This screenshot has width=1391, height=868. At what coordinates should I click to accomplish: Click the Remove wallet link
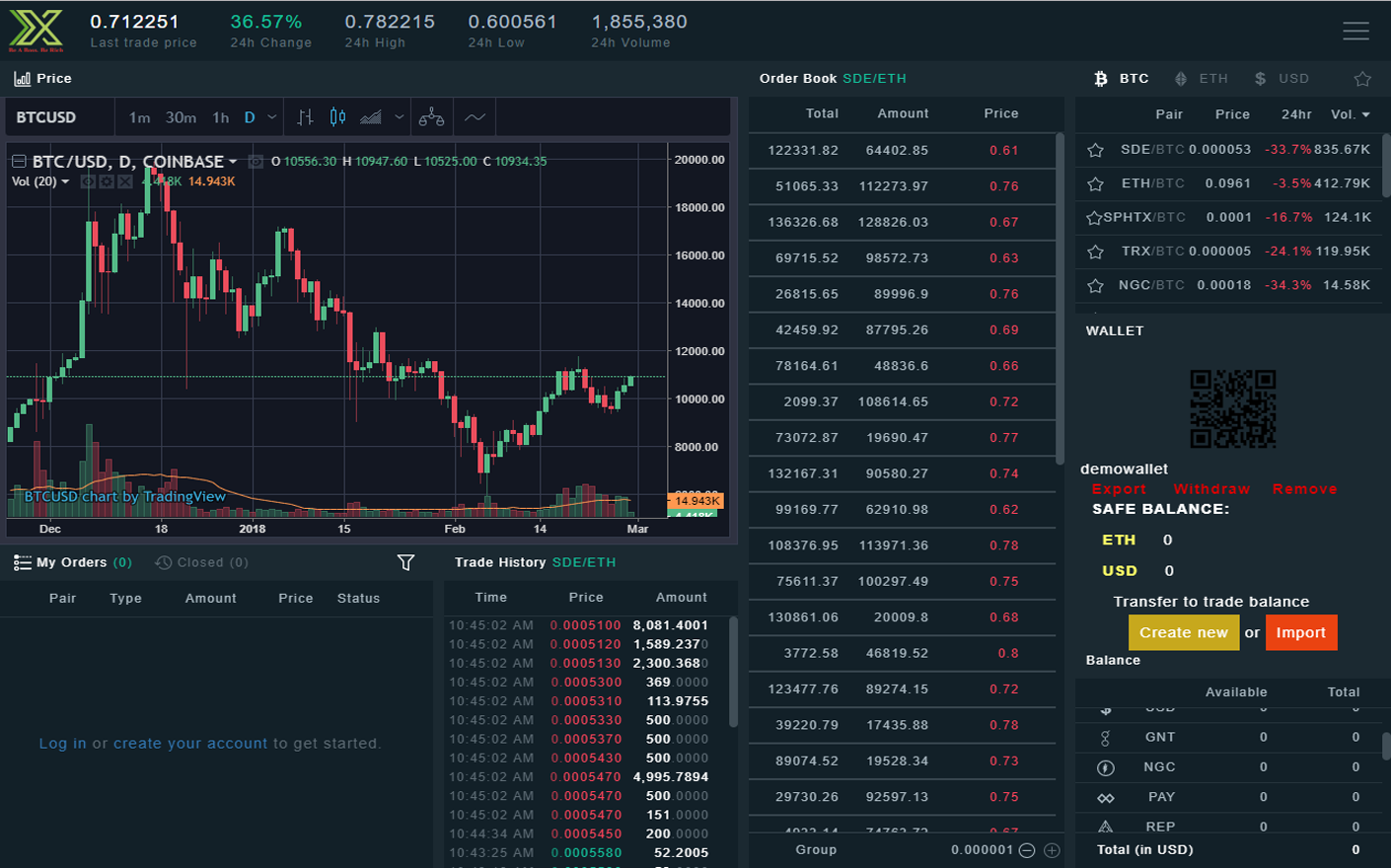[1304, 489]
